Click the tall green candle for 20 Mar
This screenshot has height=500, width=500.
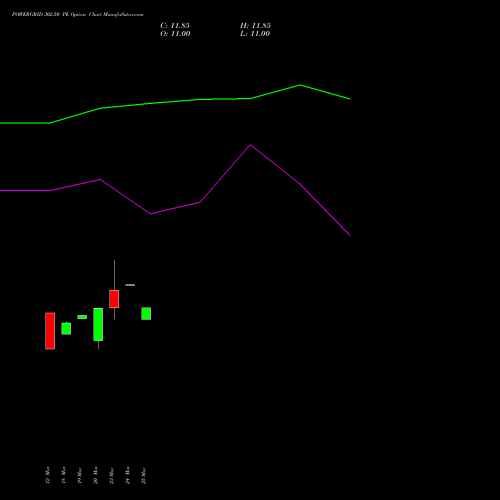98,324
